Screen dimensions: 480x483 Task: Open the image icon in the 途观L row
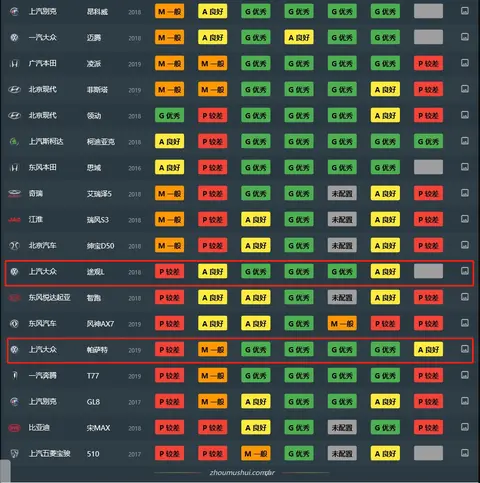(x=465, y=271)
